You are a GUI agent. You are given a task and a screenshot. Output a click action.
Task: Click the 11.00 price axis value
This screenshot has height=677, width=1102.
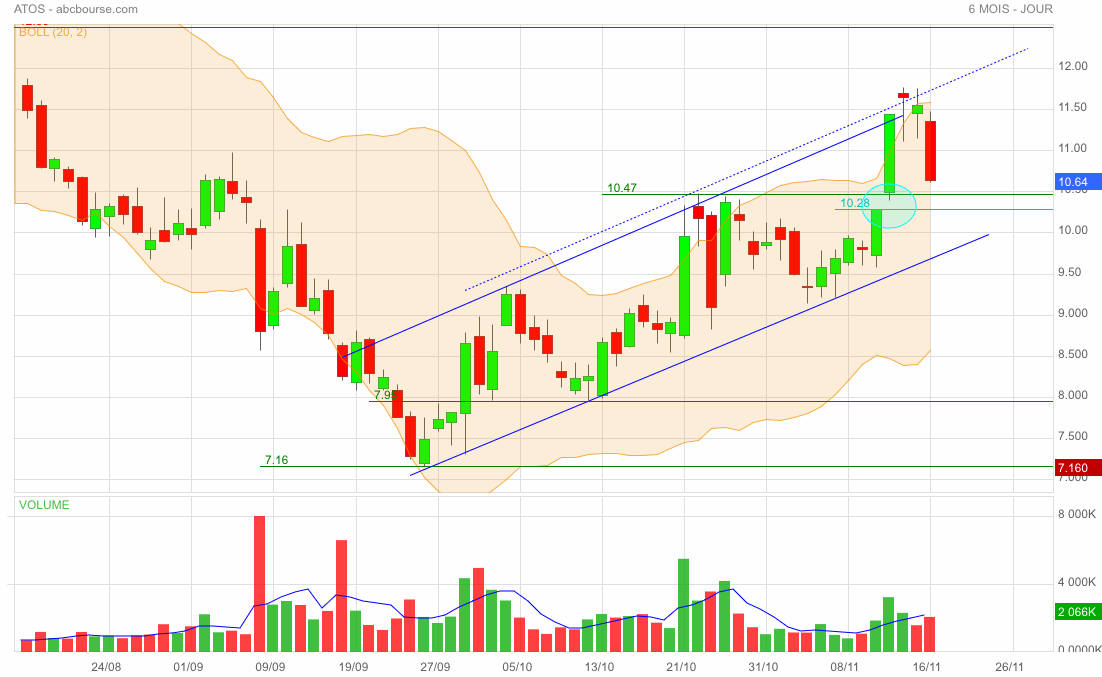(1072, 148)
